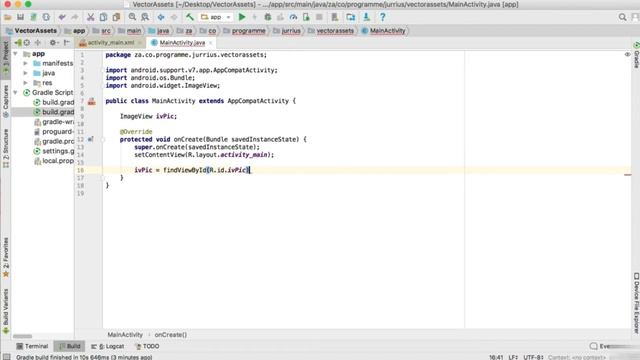Click the project panel horizontal scrollbar
Viewport: 640px width, 360px height.
[x=22, y=336]
